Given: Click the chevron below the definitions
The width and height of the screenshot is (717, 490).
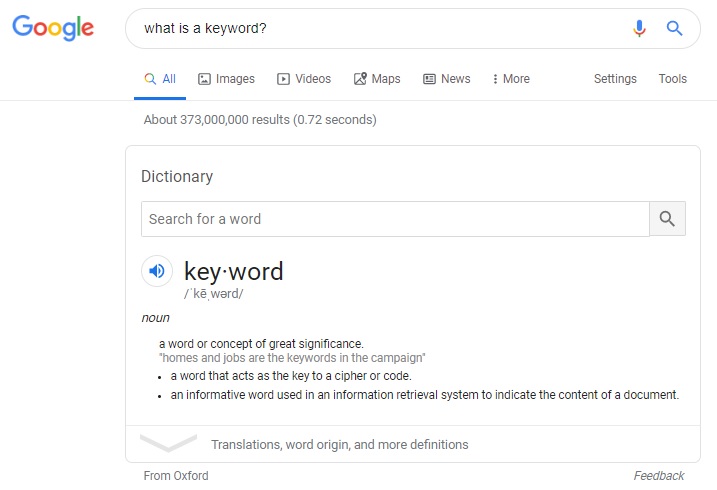Looking at the screenshot, I should click(x=168, y=443).
